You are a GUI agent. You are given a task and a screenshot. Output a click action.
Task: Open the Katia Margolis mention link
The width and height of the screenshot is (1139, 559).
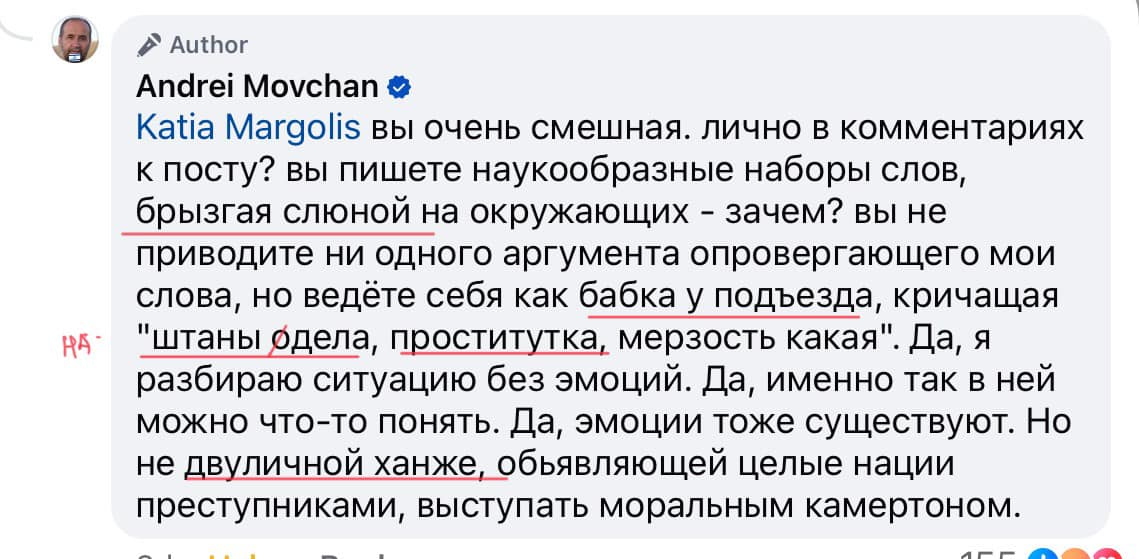click(x=248, y=129)
